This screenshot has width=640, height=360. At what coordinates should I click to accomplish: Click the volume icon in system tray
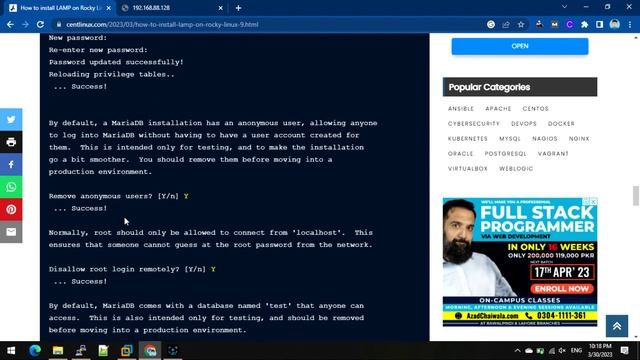pos(562,351)
